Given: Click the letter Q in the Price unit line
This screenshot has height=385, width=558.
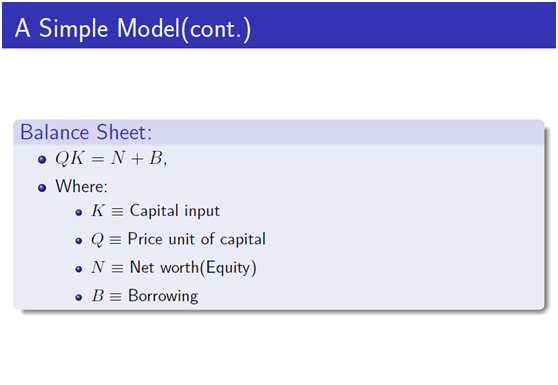Looking at the screenshot, I should [x=97, y=240].
